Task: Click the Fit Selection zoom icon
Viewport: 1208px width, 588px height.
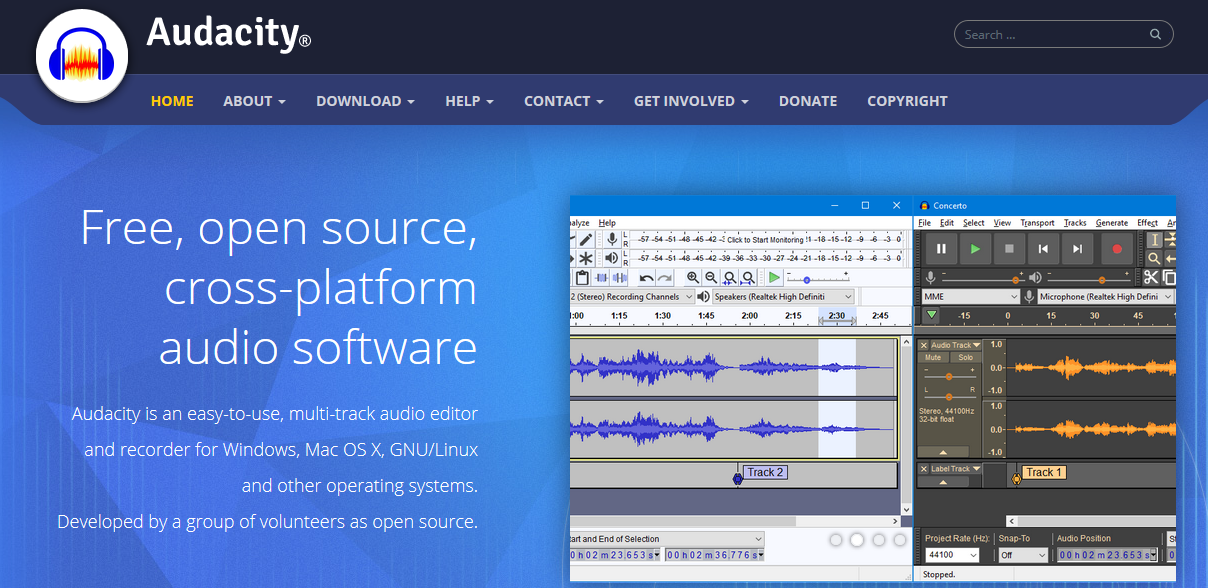Action: coord(730,278)
